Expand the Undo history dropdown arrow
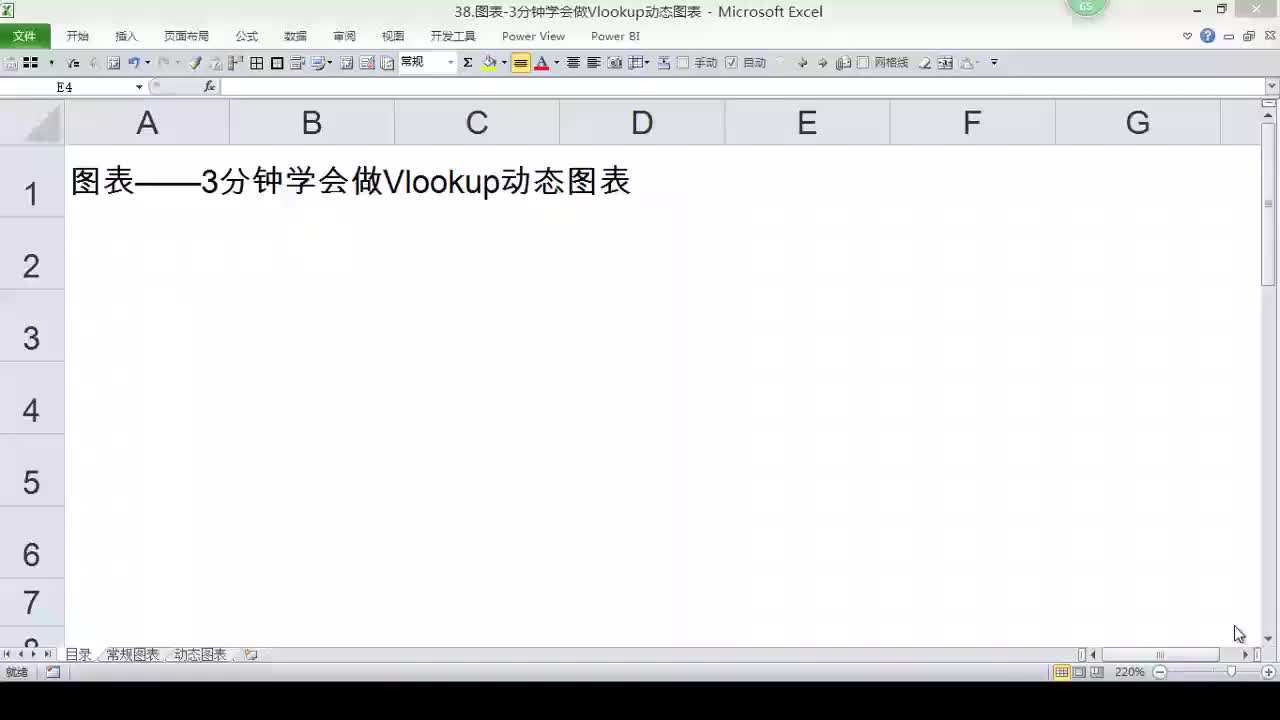 click(148, 62)
